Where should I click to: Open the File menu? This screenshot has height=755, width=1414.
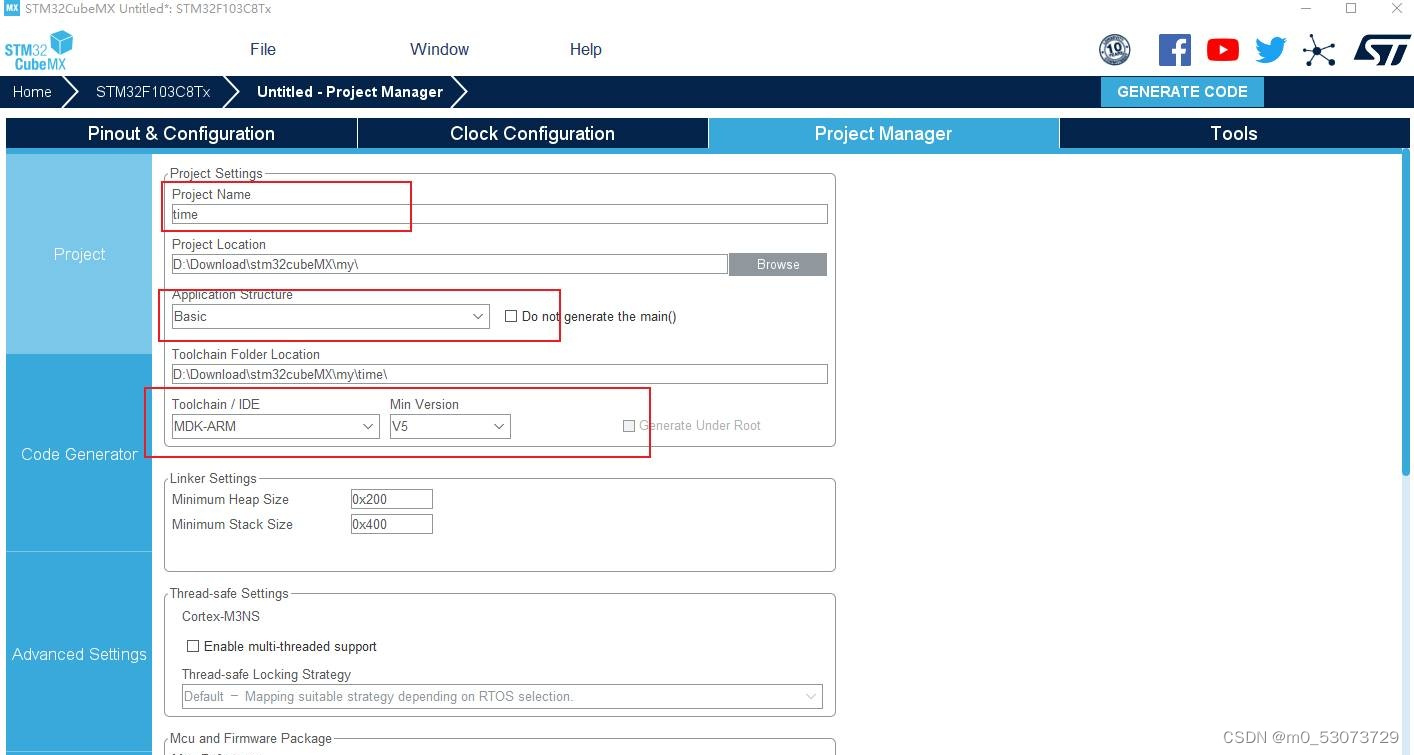point(263,49)
